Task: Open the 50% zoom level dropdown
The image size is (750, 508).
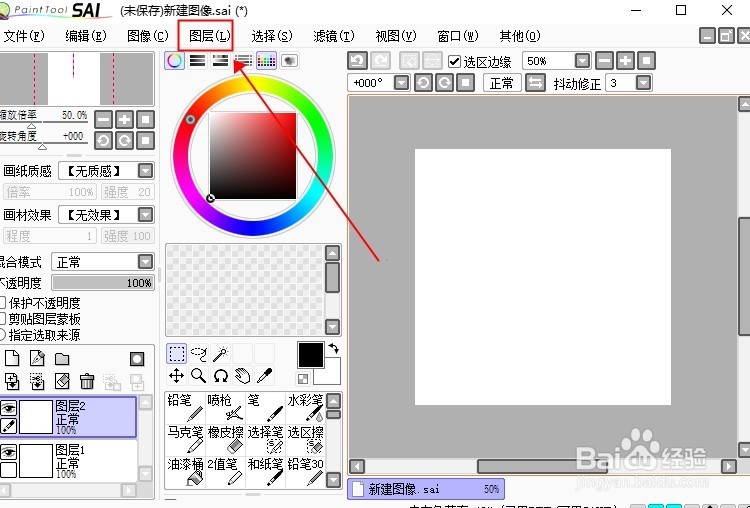Action: tap(582, 61)
